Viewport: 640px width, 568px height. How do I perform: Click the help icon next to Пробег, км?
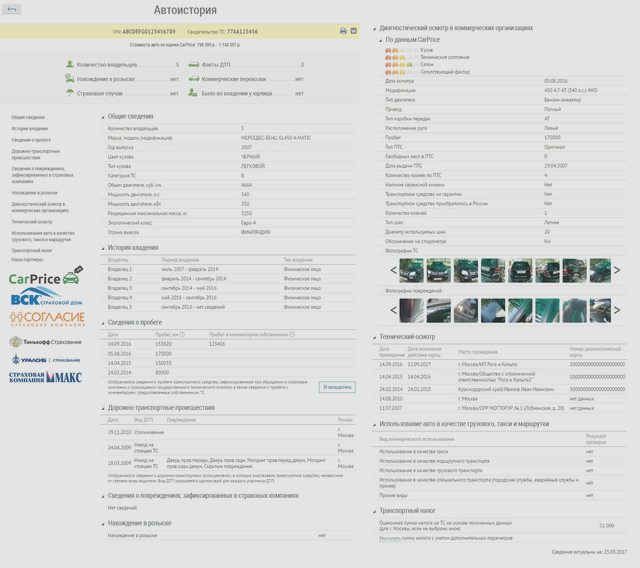click(182, 334)
